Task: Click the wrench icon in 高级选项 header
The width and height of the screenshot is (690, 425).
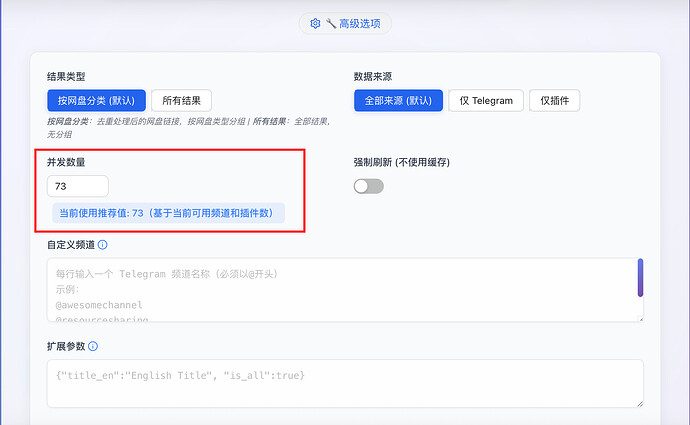Action: (330, 23)
